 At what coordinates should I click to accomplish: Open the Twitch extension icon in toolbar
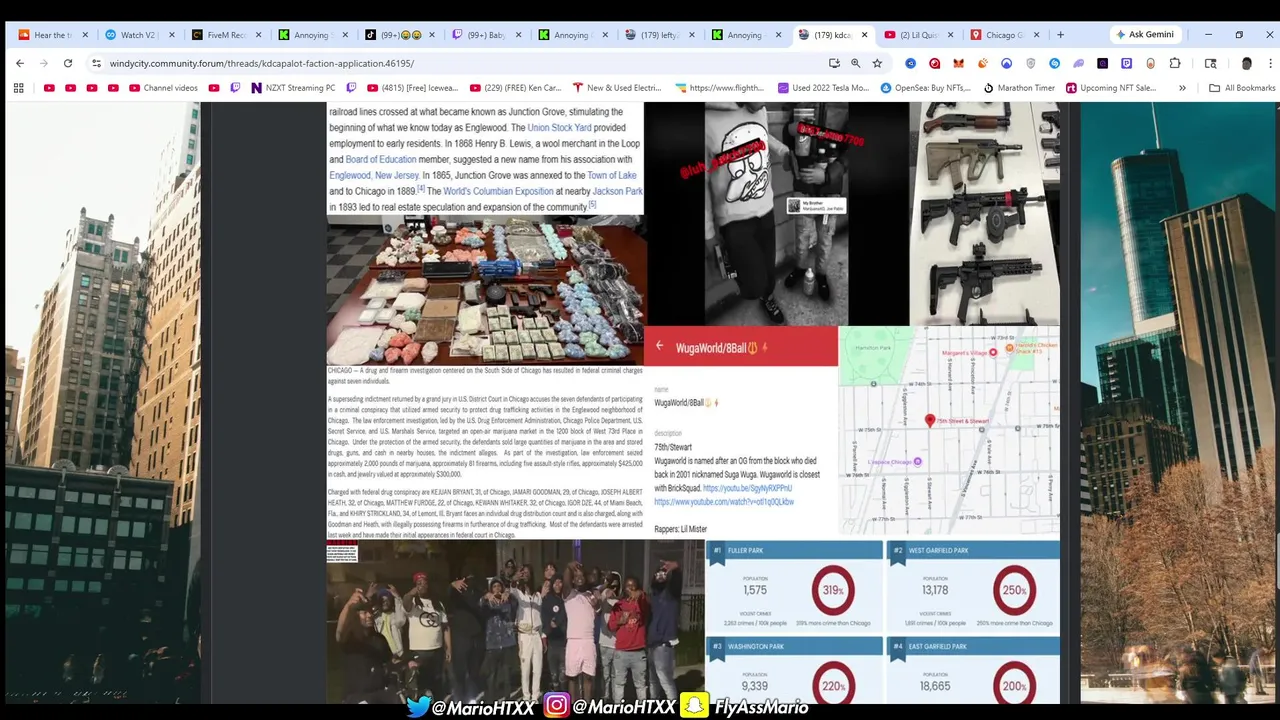[x=1126, y=63]
